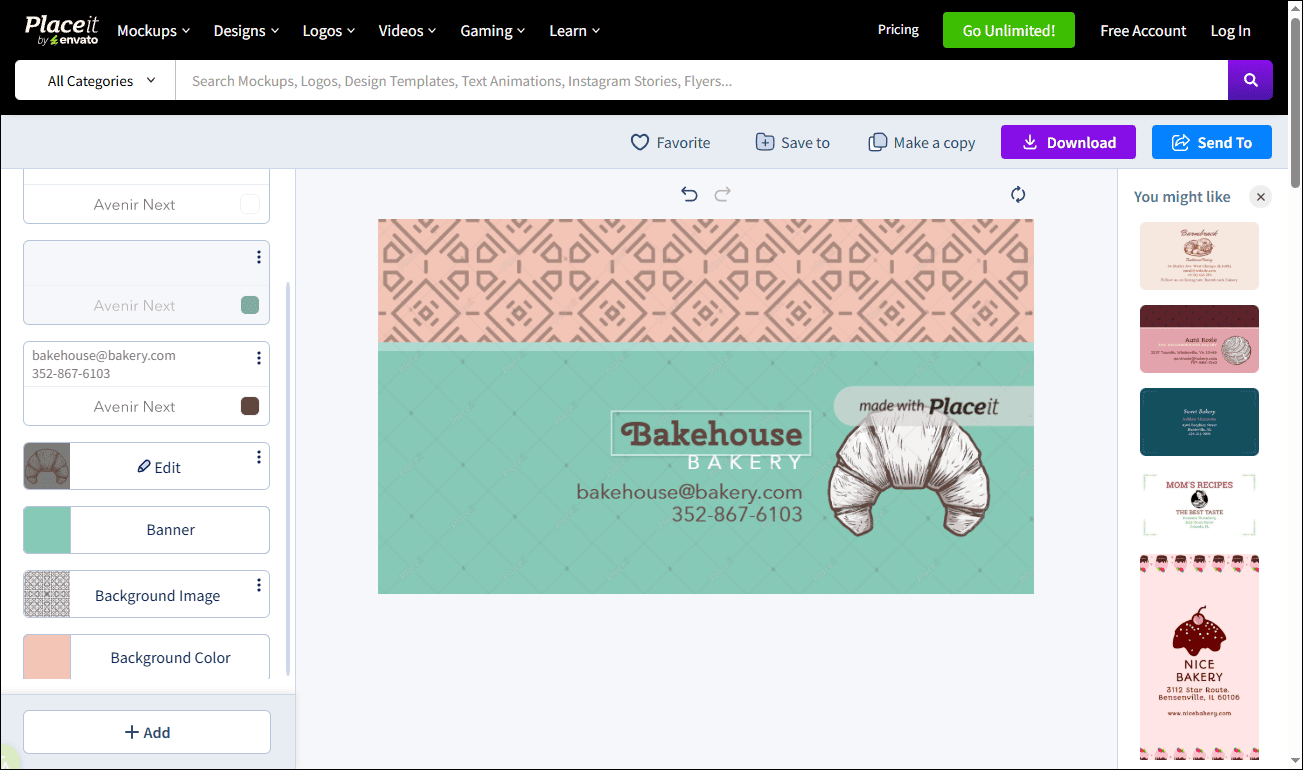Open options menu on bakehouse email layer
The height and width of the screenshot is (770, 1303).
(259, 358)
